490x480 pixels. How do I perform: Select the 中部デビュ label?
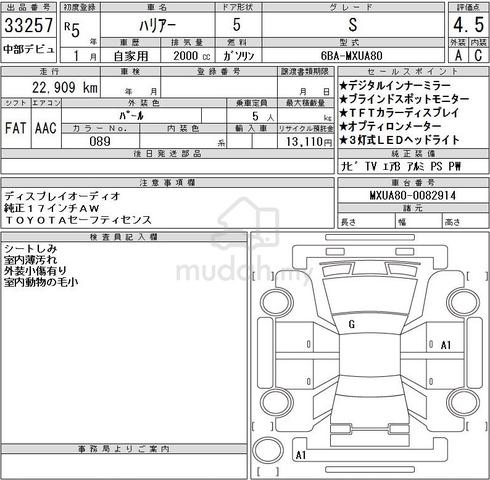pyautogui.click(x=29, y=49)
